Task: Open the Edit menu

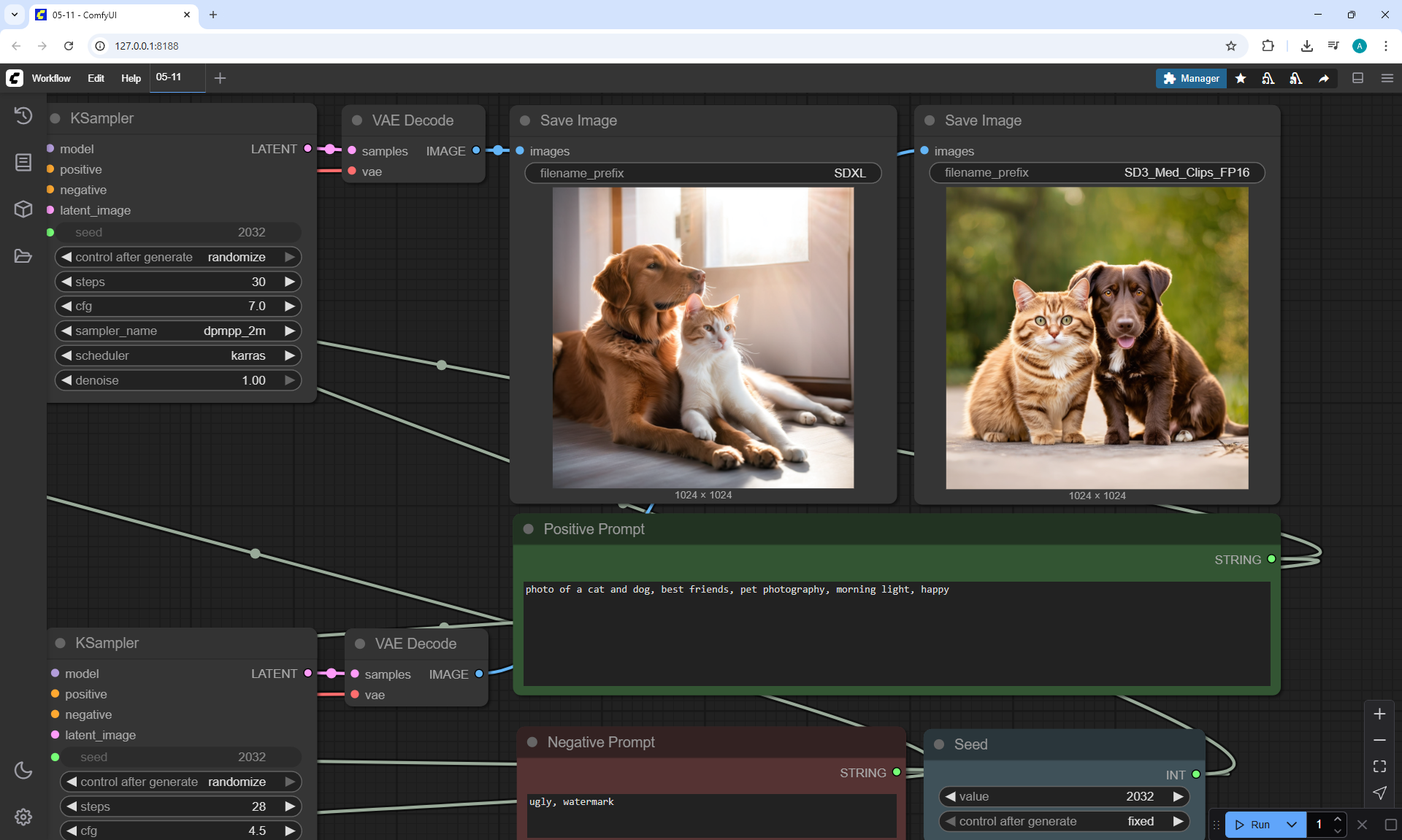Action: [96, 78]
